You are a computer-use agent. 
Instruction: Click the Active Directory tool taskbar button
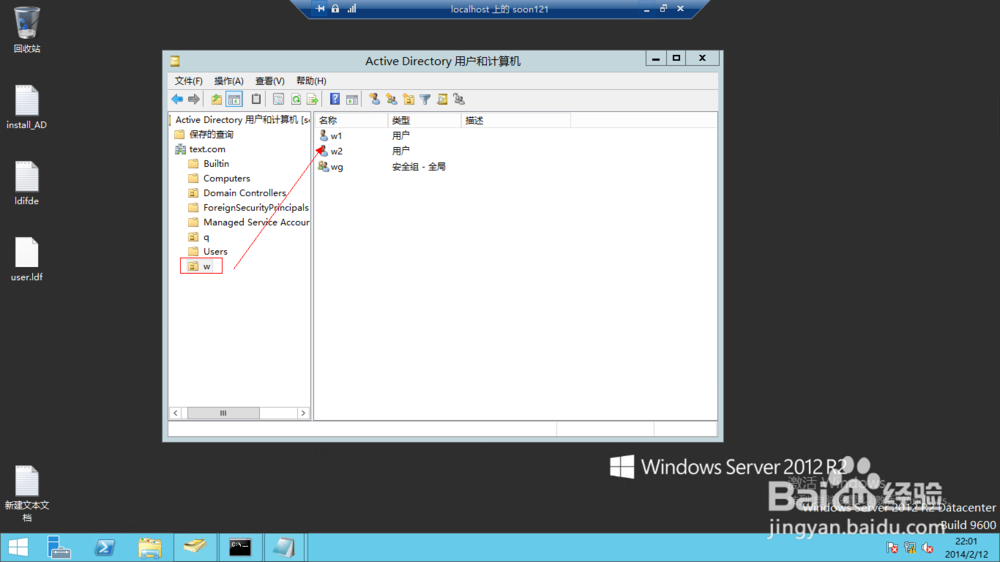(195, 547)
